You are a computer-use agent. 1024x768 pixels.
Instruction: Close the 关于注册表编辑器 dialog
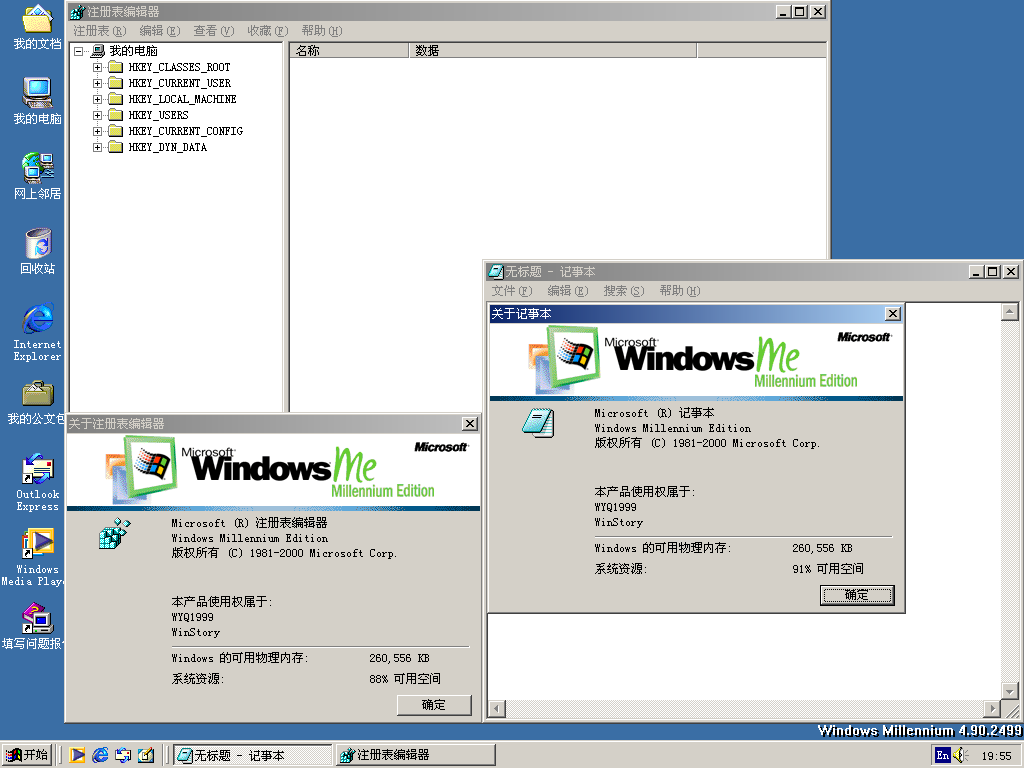[x=470, y=423]
